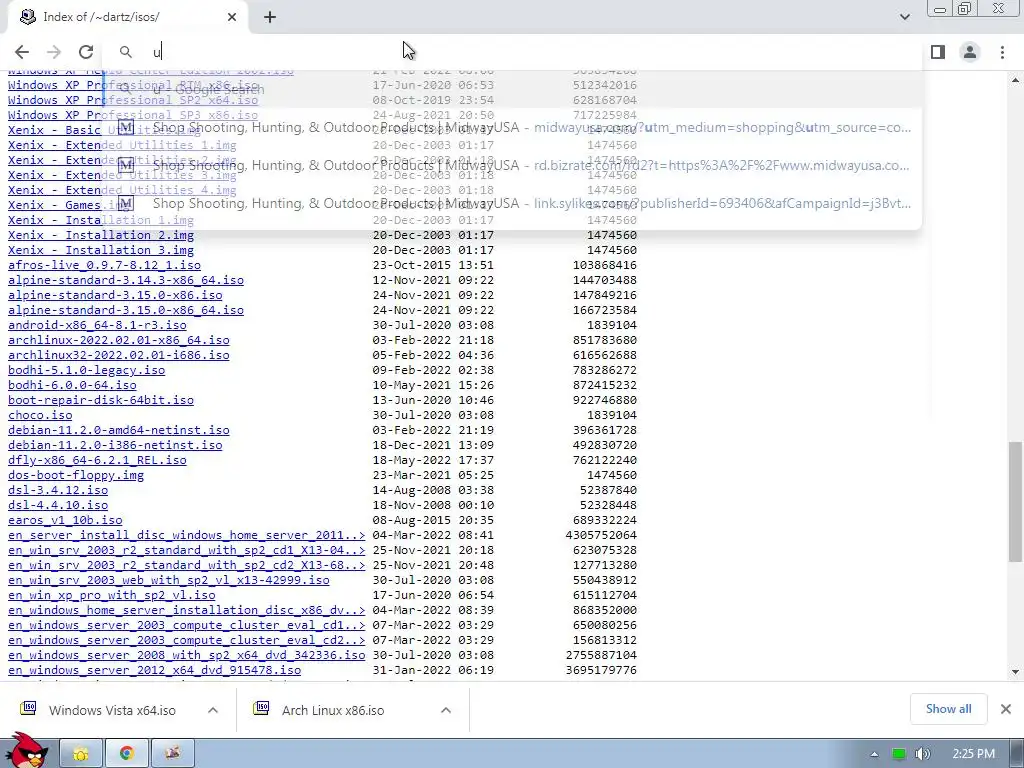Viewport: 1024px width, 768px height.
Task: Click the scrollbar up arrow
Action: pyautogui.click(x=1015, y=80)
